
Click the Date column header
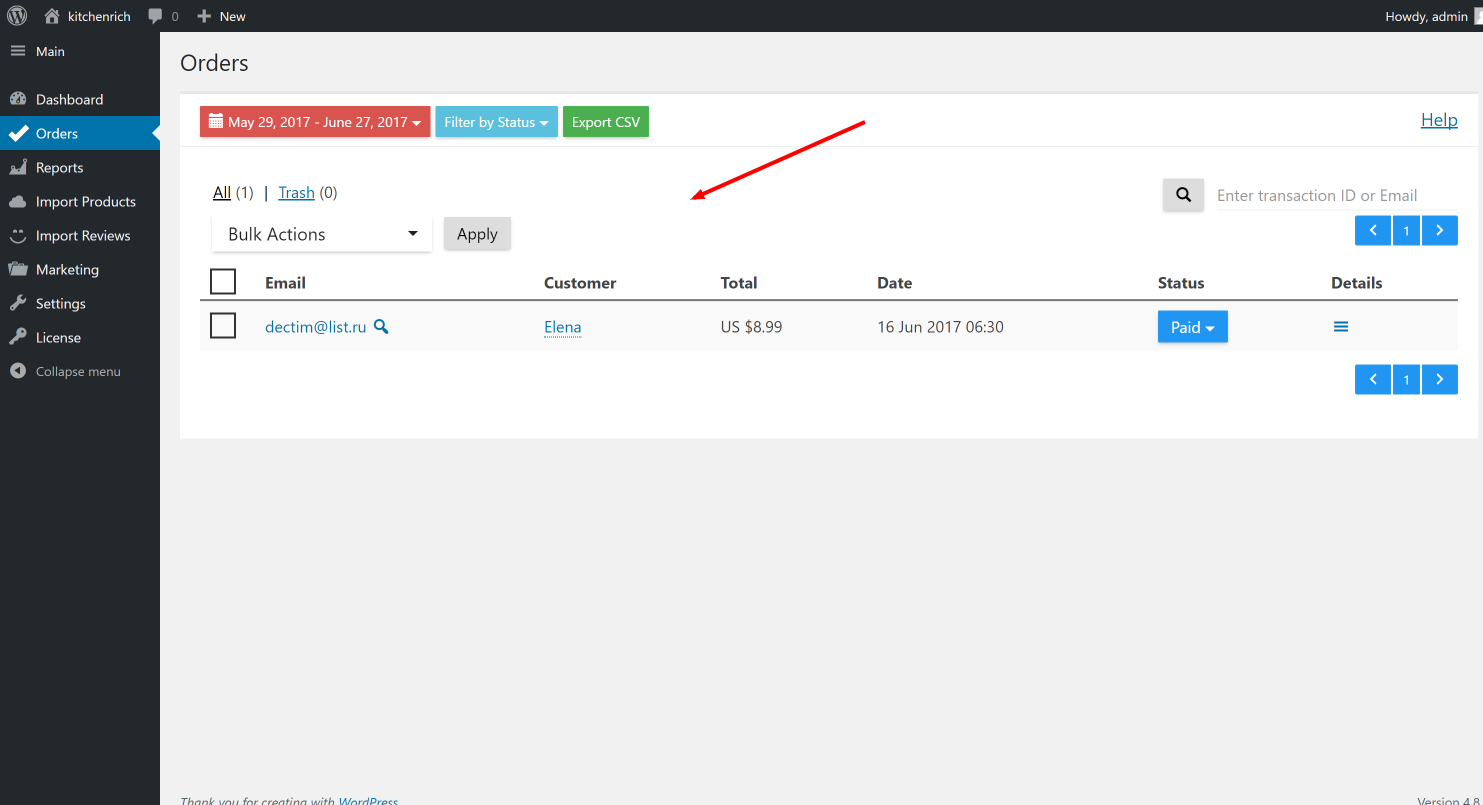[x=894, y=283]
